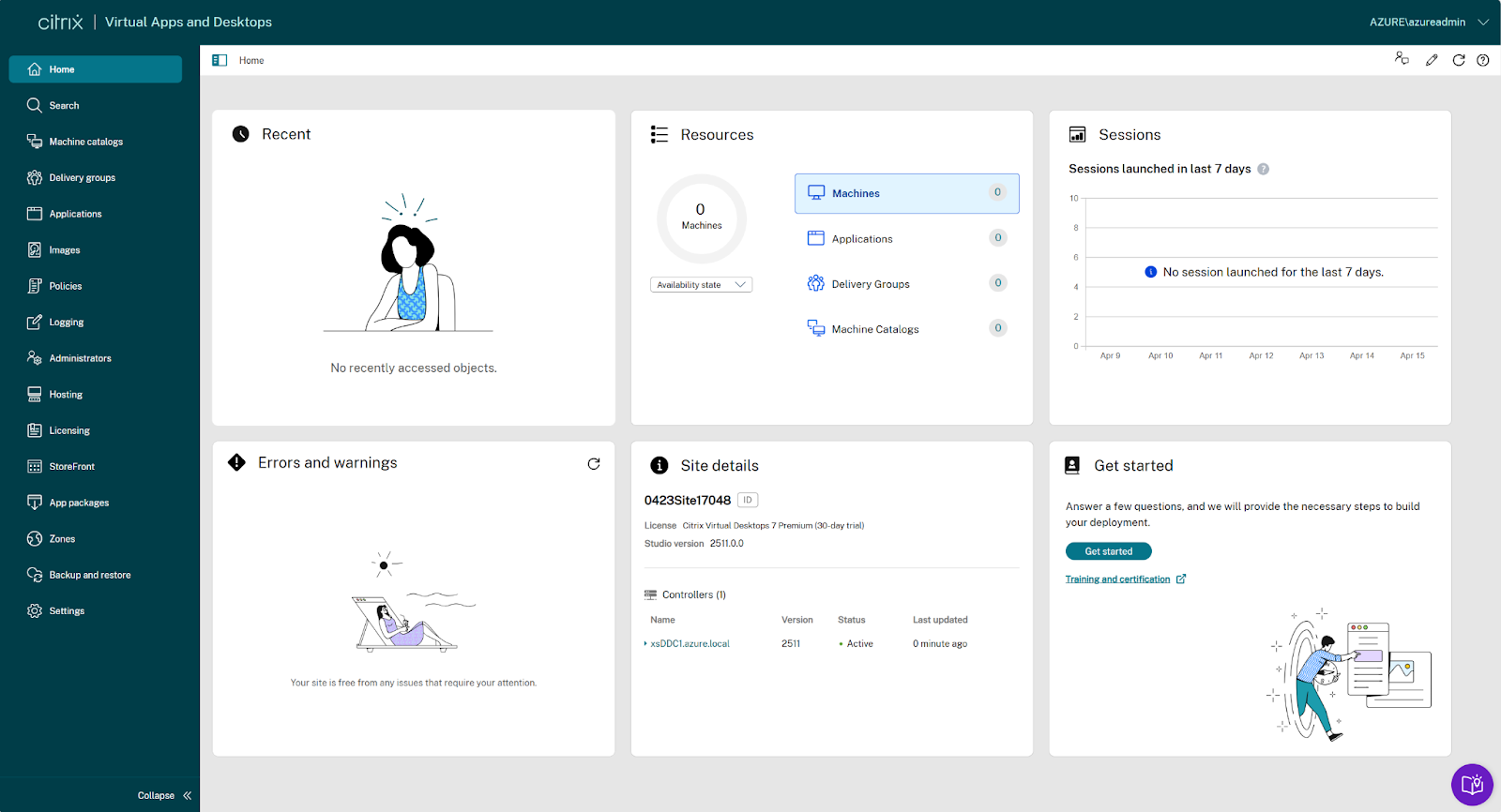Click the user feedback icon in header
The image size is (1501, 812).
[x=1402, y=59]
